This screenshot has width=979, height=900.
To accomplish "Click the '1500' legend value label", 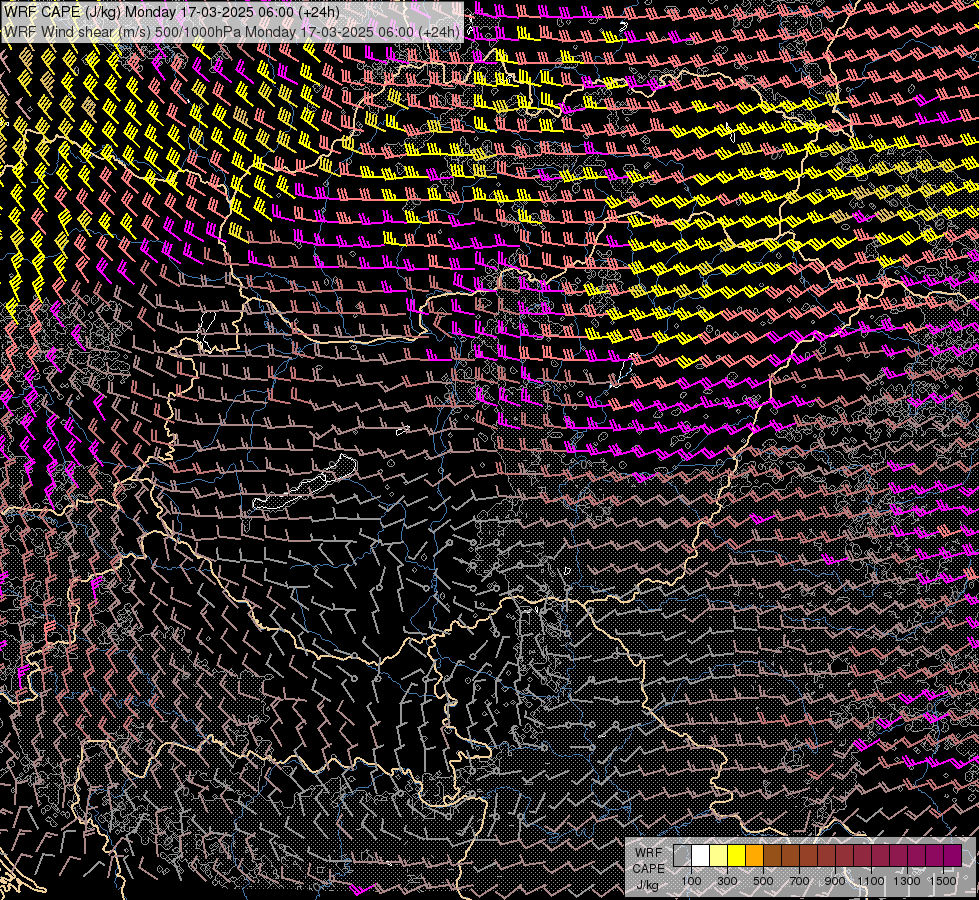I will click(x=943, y=881).
